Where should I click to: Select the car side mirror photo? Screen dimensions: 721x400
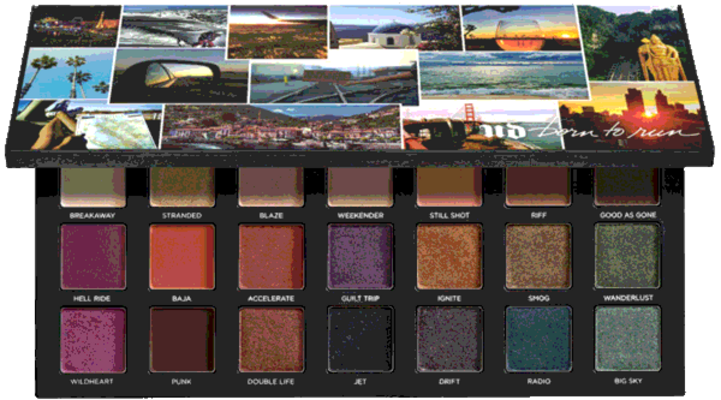(179, 76)
